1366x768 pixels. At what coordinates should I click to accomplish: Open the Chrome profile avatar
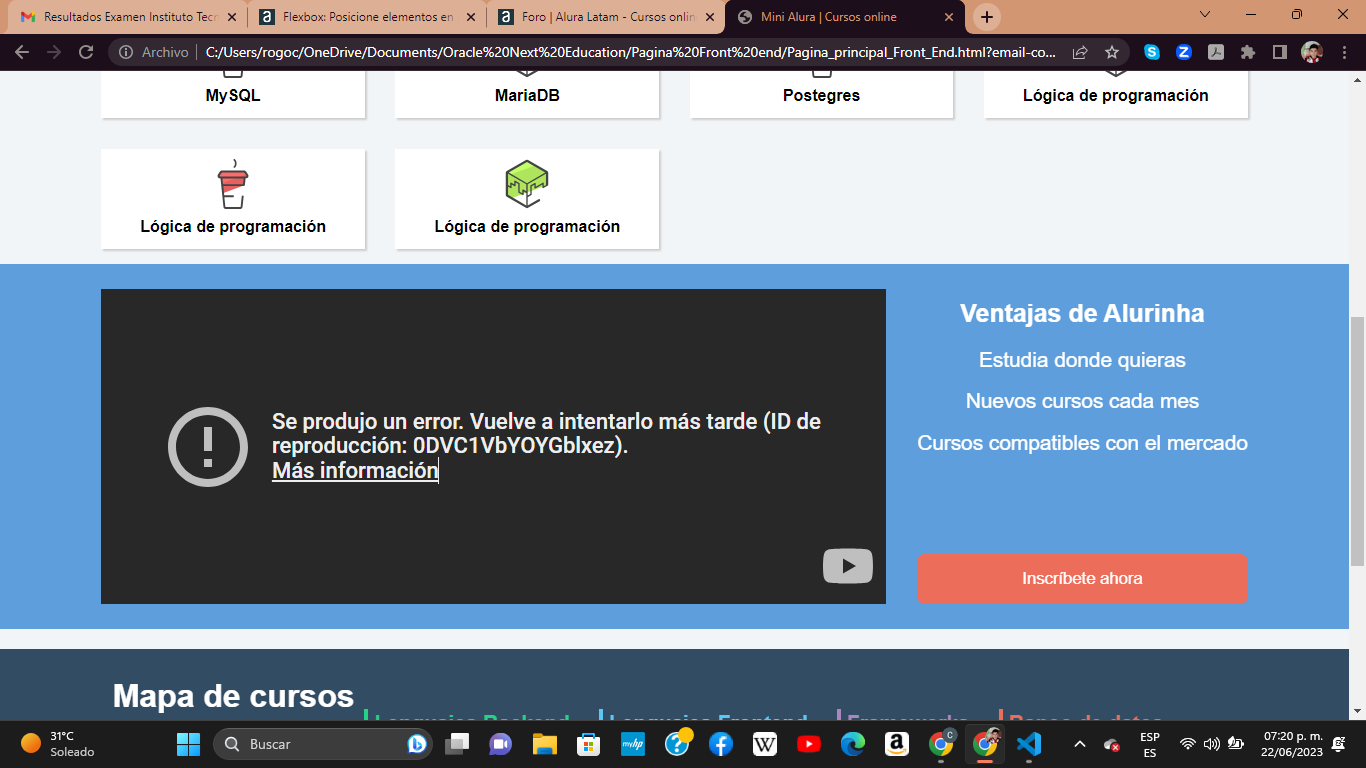pos(1311,52)
